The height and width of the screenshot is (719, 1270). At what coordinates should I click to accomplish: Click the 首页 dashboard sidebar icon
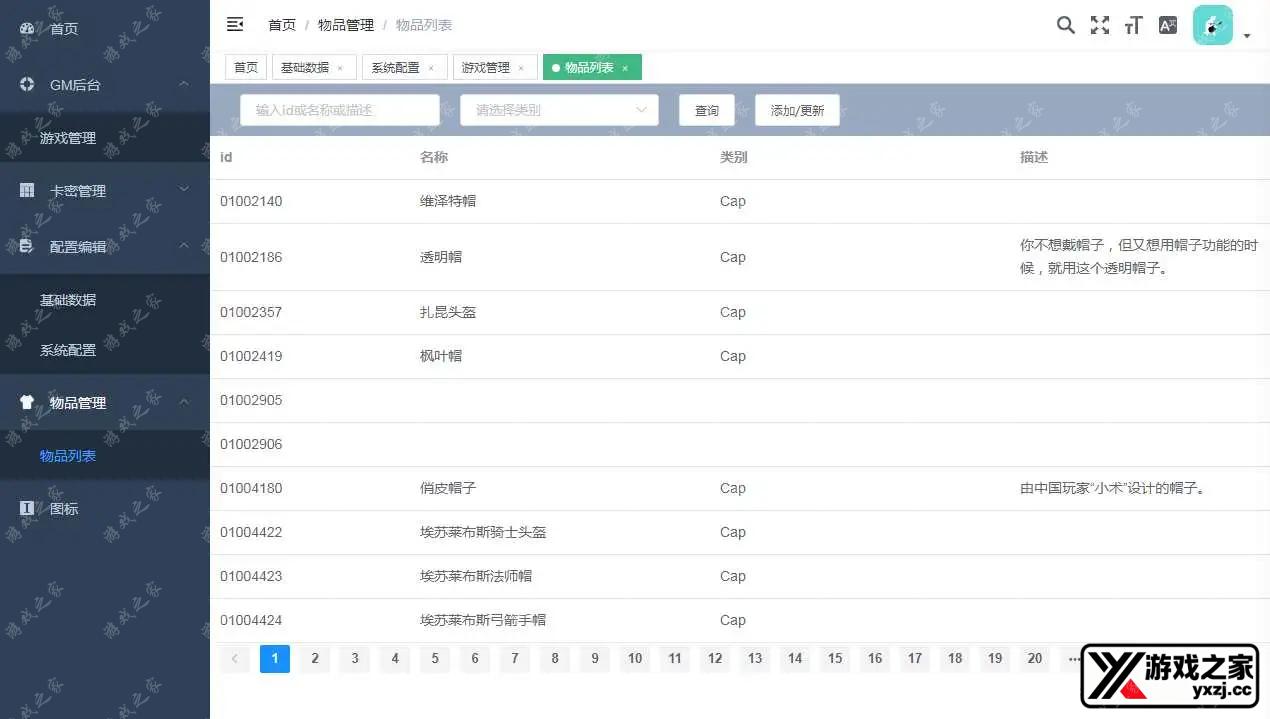27,29
